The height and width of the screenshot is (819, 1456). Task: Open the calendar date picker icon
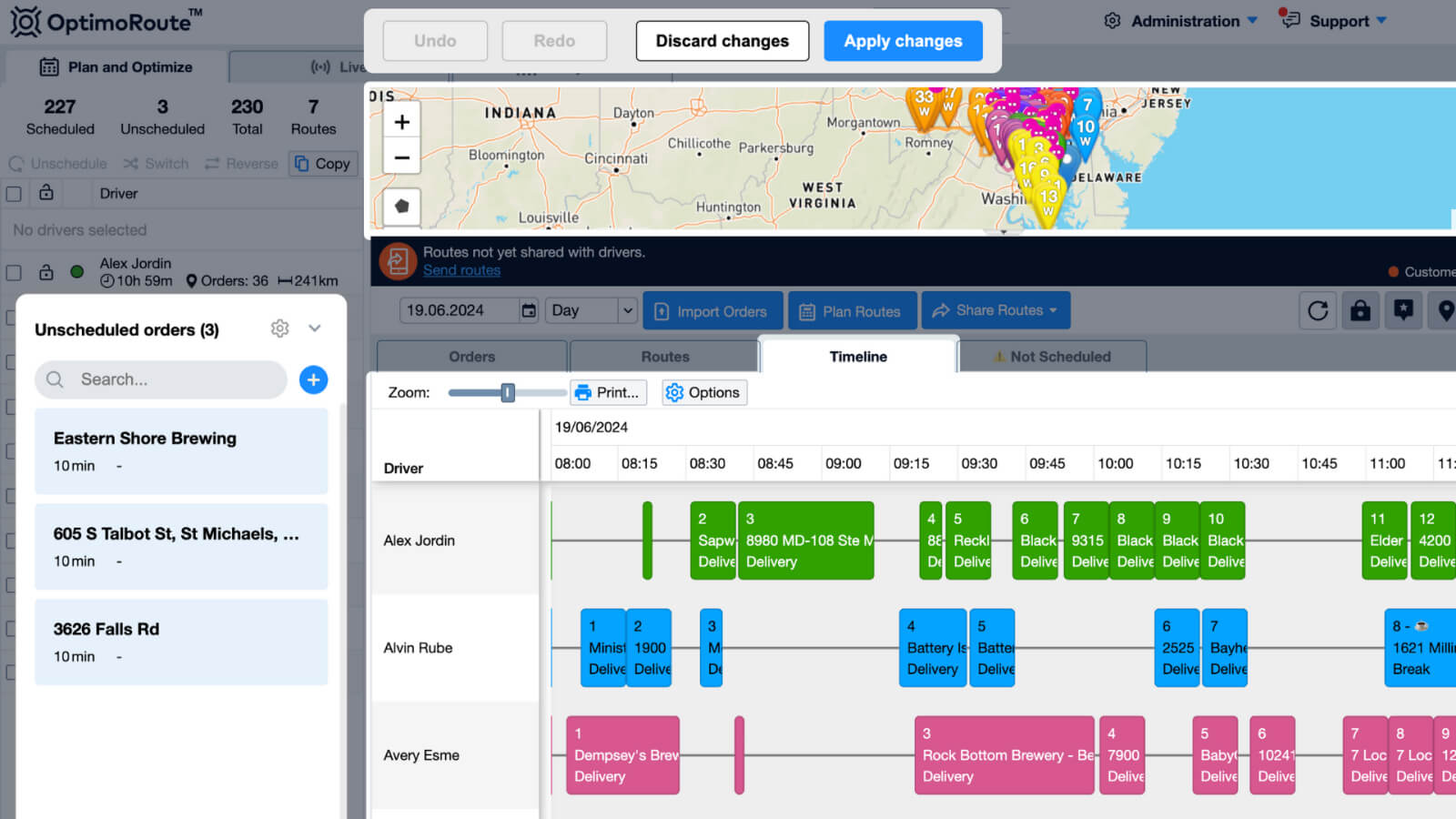coord(529,311)
